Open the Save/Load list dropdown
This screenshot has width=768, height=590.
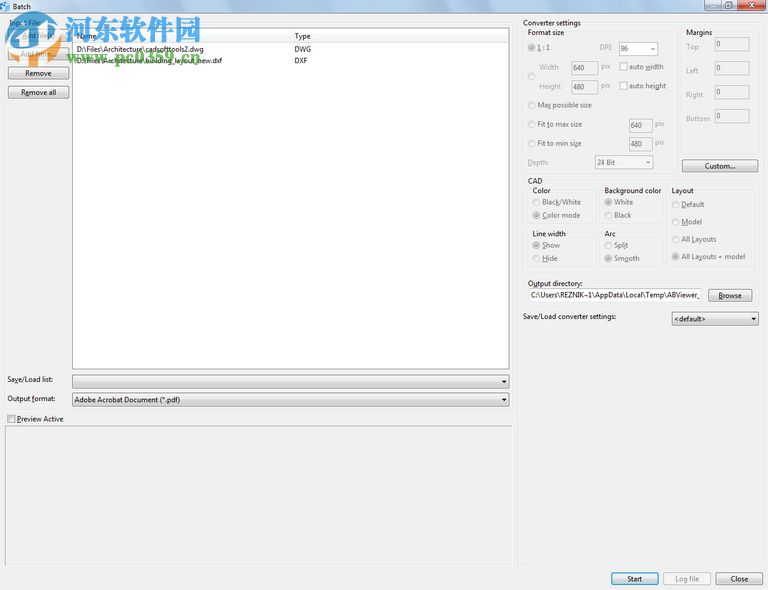coord(290,381)
